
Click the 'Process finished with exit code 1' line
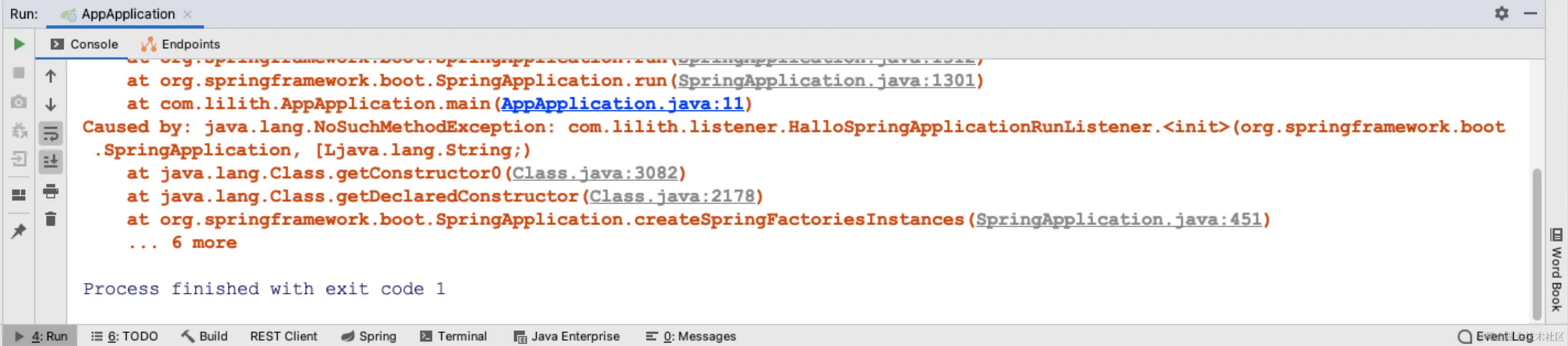(264, 289)
